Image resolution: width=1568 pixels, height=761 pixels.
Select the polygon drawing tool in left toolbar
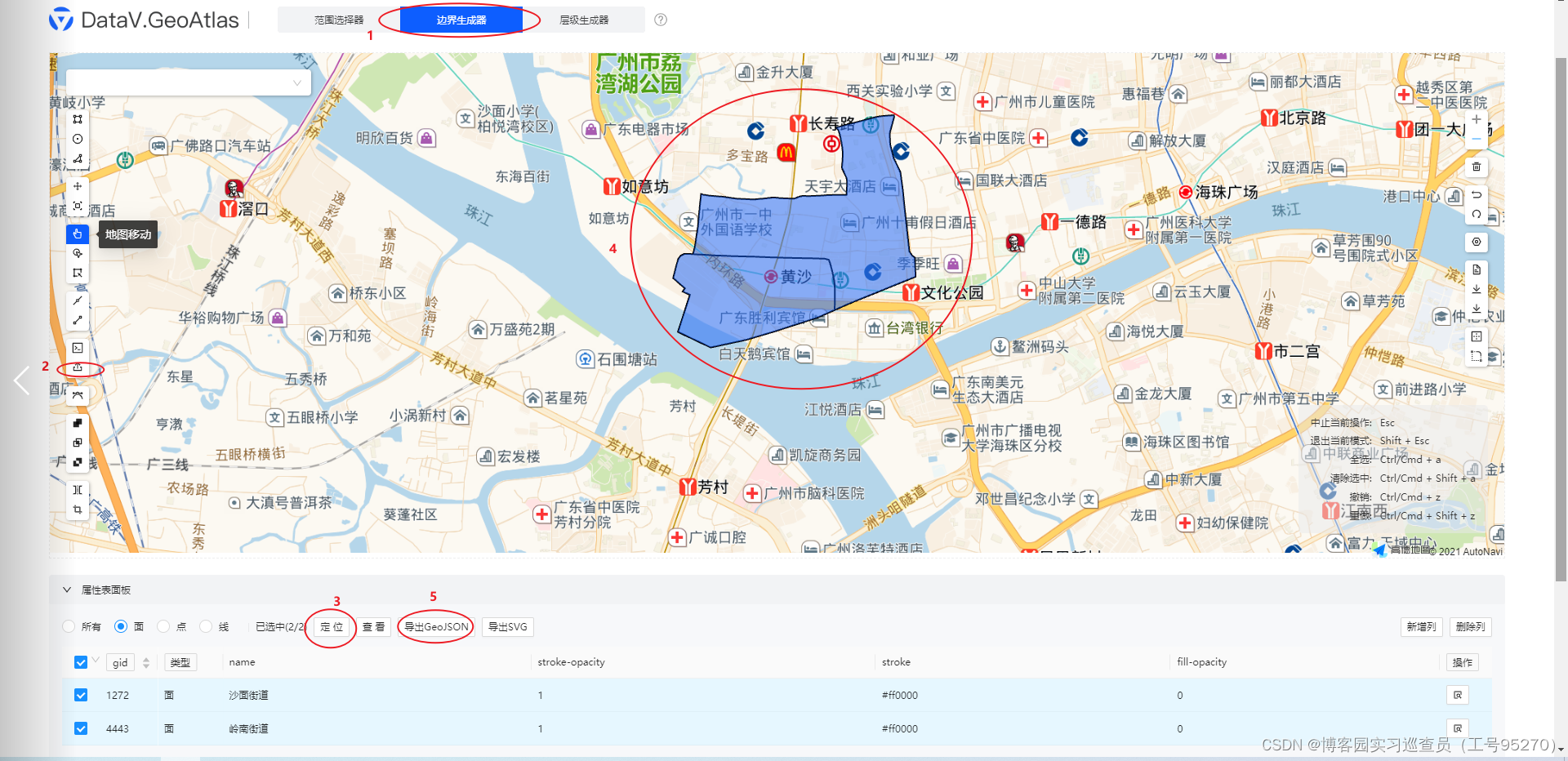click(78, 159)
